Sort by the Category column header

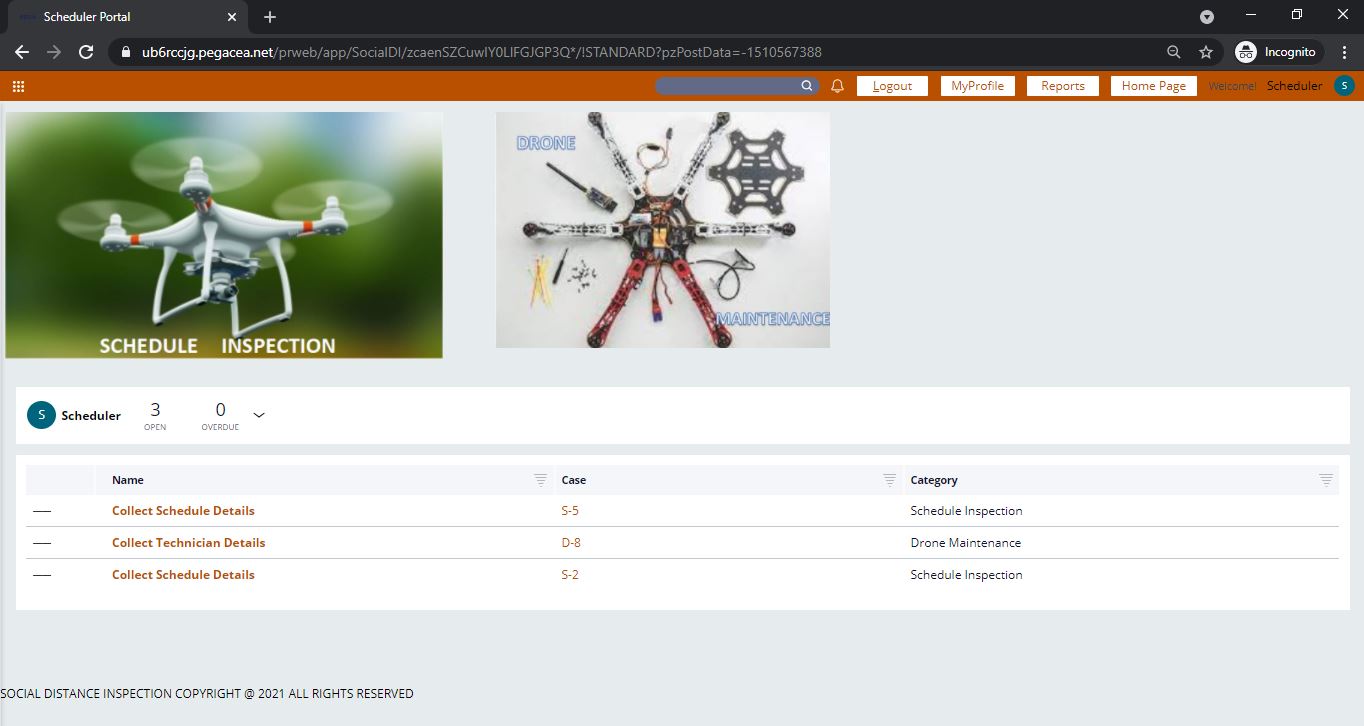pyautogui.click(x=934, y=480)
